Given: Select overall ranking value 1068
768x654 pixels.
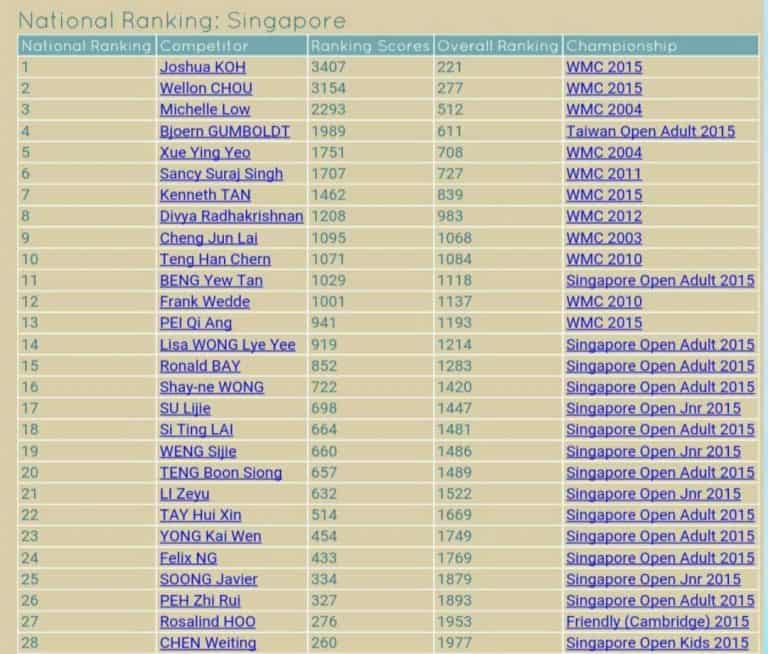Looking at the screenshot, I should tap(455, 238).
